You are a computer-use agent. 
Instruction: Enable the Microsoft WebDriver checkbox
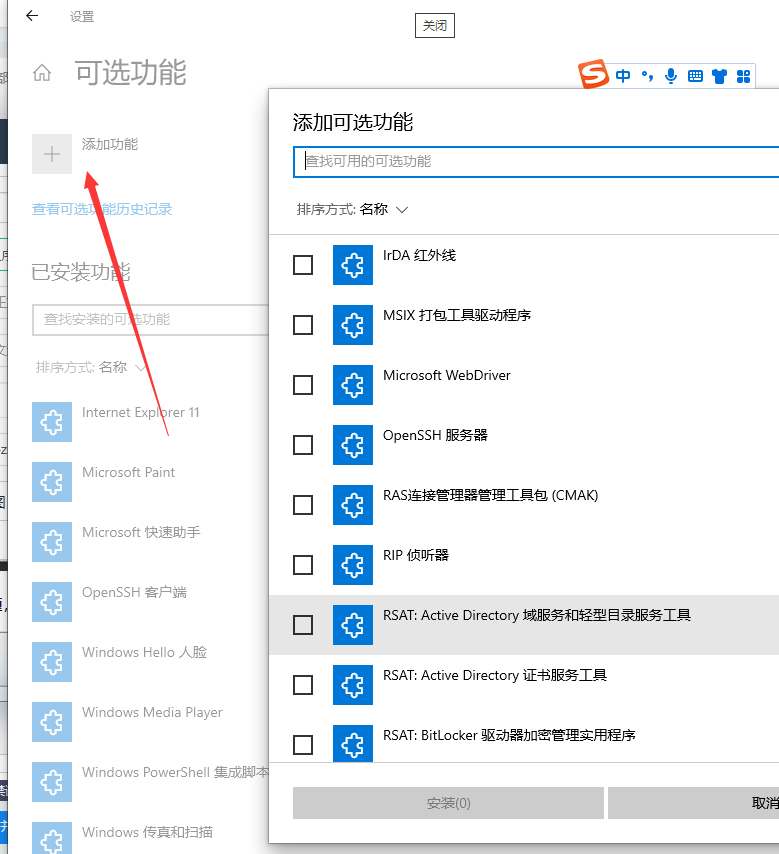coord(303,385)
